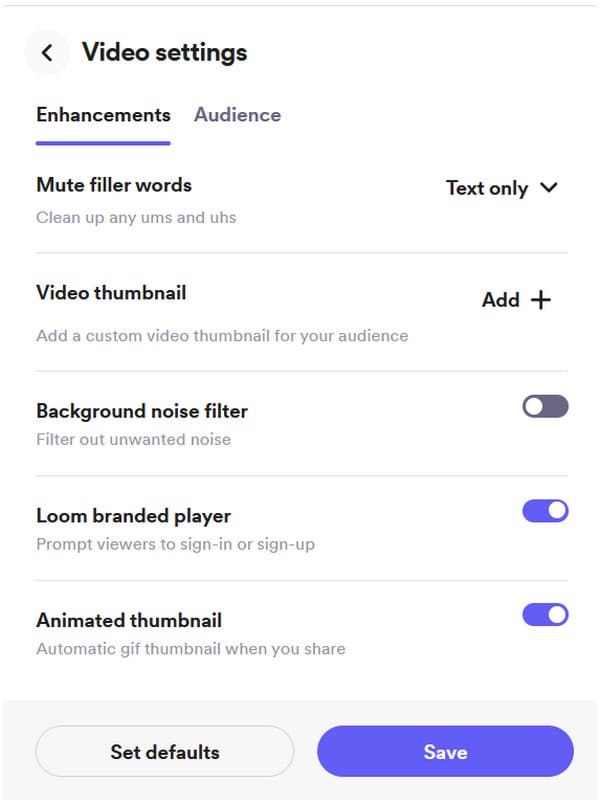Viewport: 600px width, 803px height.
Task: Change the Mute filler words mode
Action: [x=503, y=188]
